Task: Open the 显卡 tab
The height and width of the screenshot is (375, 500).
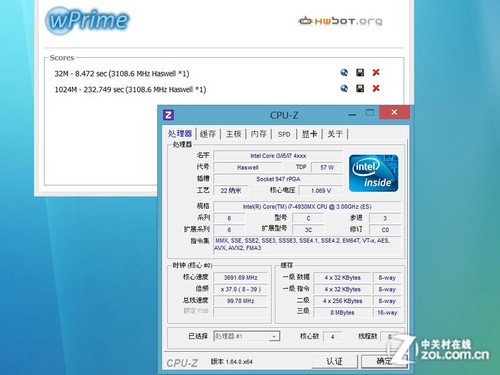Action: (x=309, y=134)
